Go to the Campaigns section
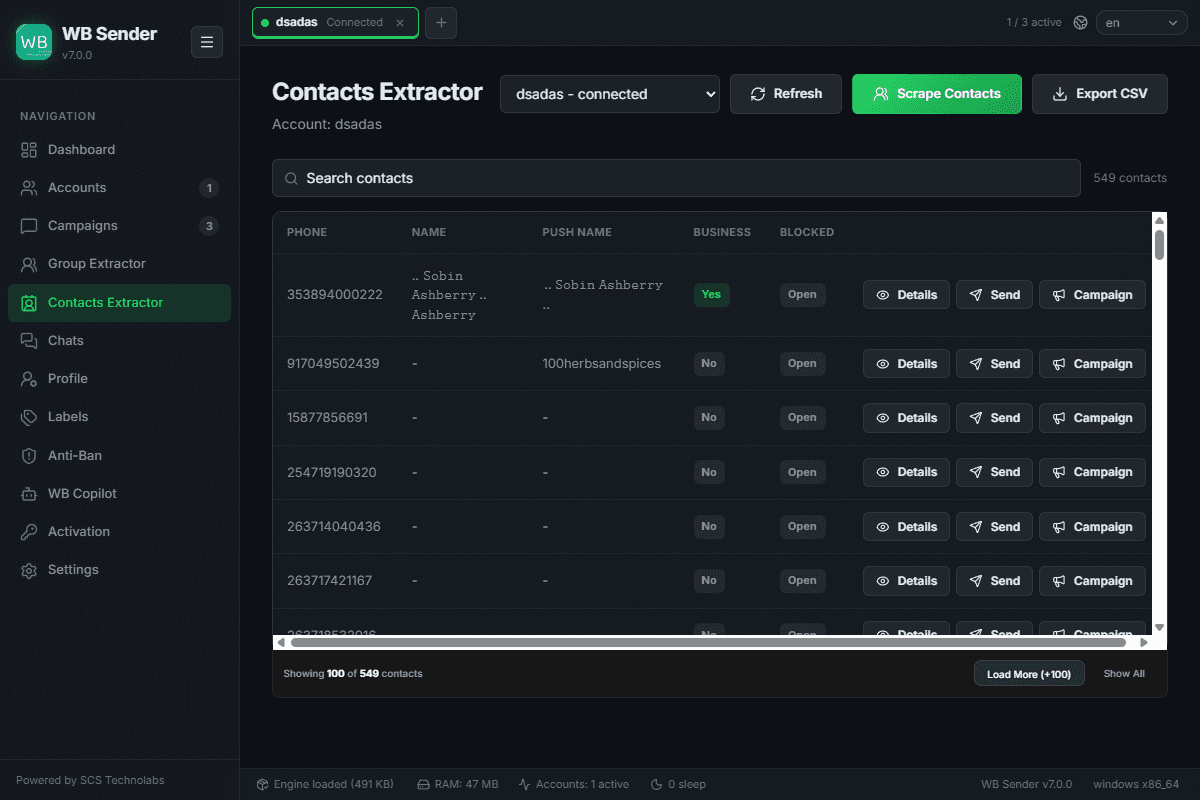Screen dimensions: 1200x800 click(x=119, y=226)
